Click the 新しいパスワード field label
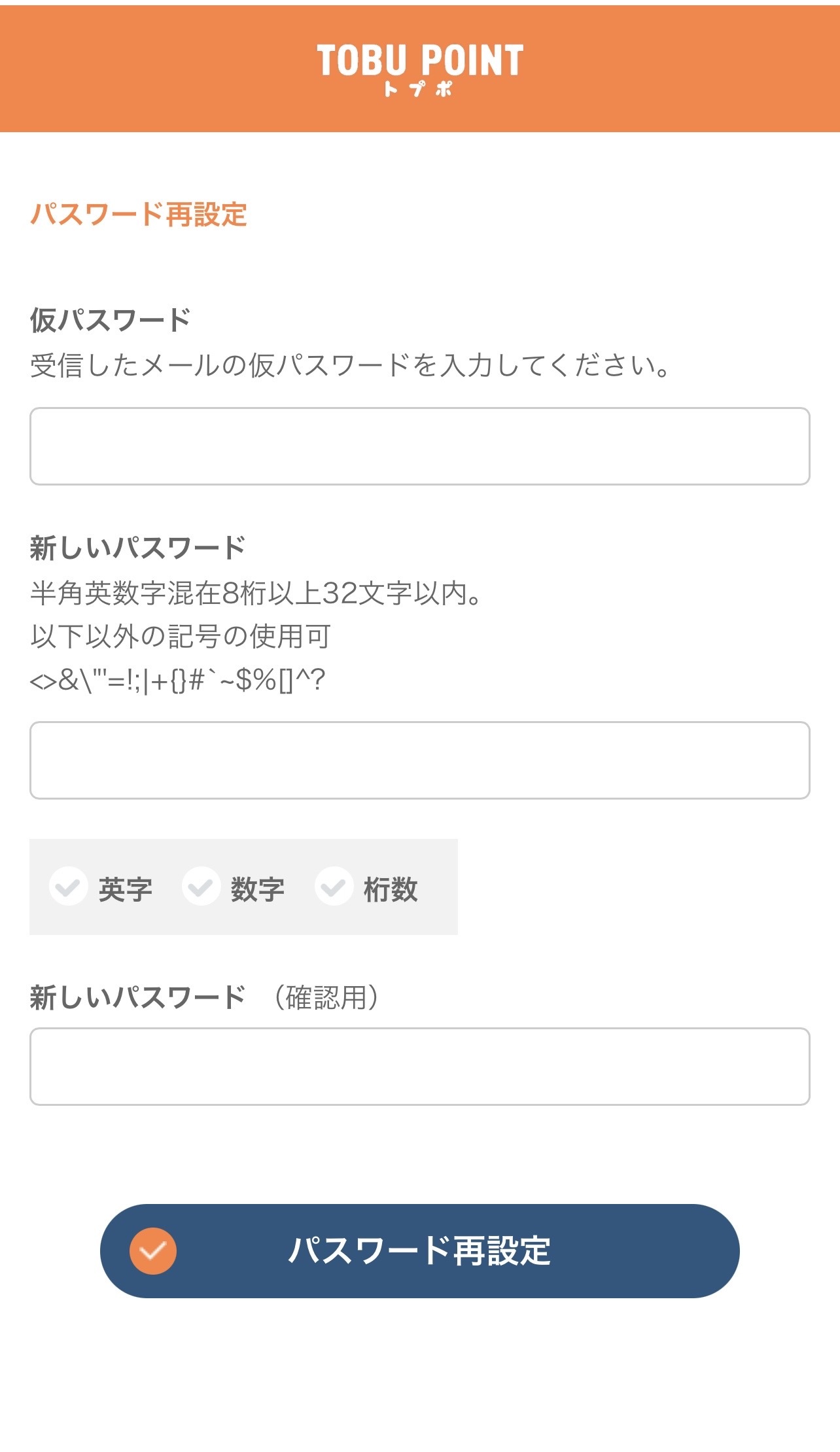Screen dimensions: 840x1452 pyautogui.click(x=137, y=547)
